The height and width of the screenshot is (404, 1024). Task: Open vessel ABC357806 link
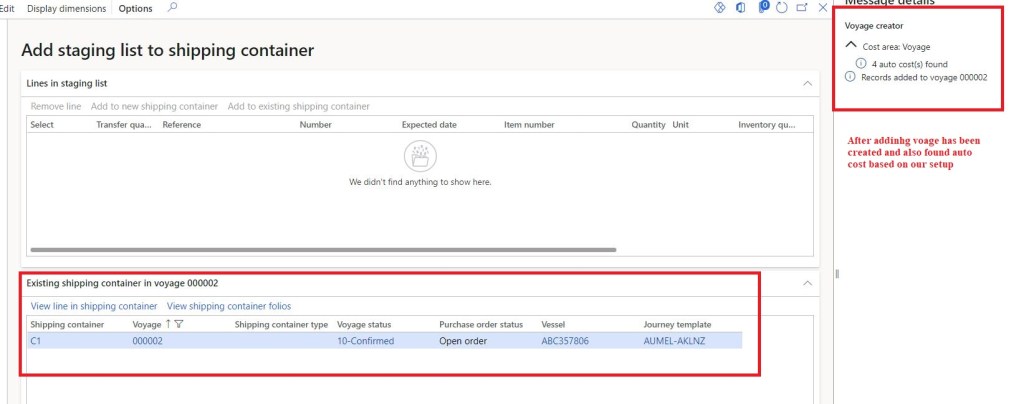566,341
